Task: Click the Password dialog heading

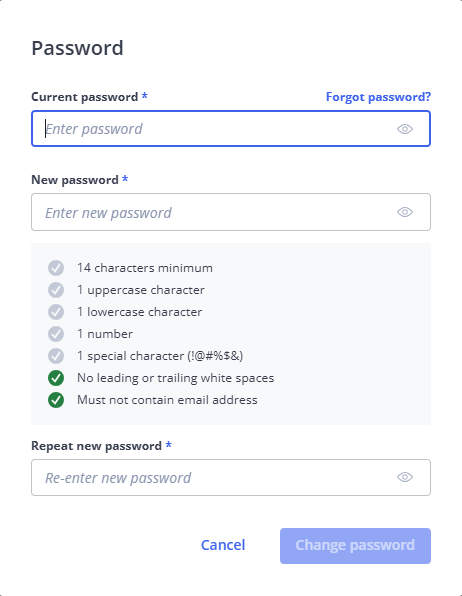Action: pyautogui.click(x=77, y=48)
